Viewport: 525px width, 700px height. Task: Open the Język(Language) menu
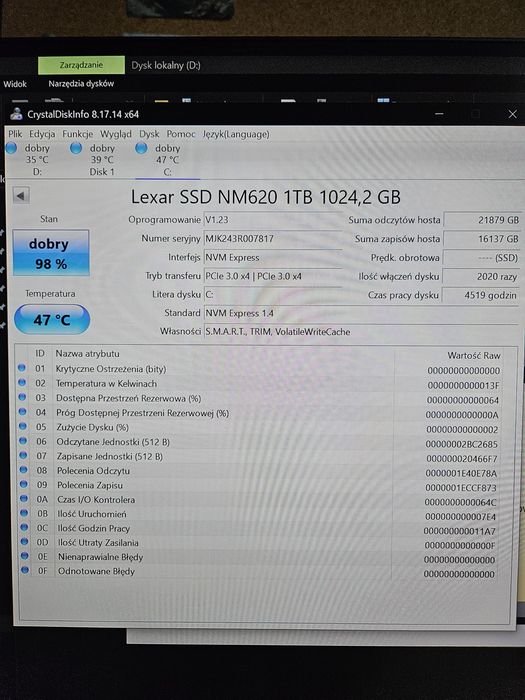236,134
